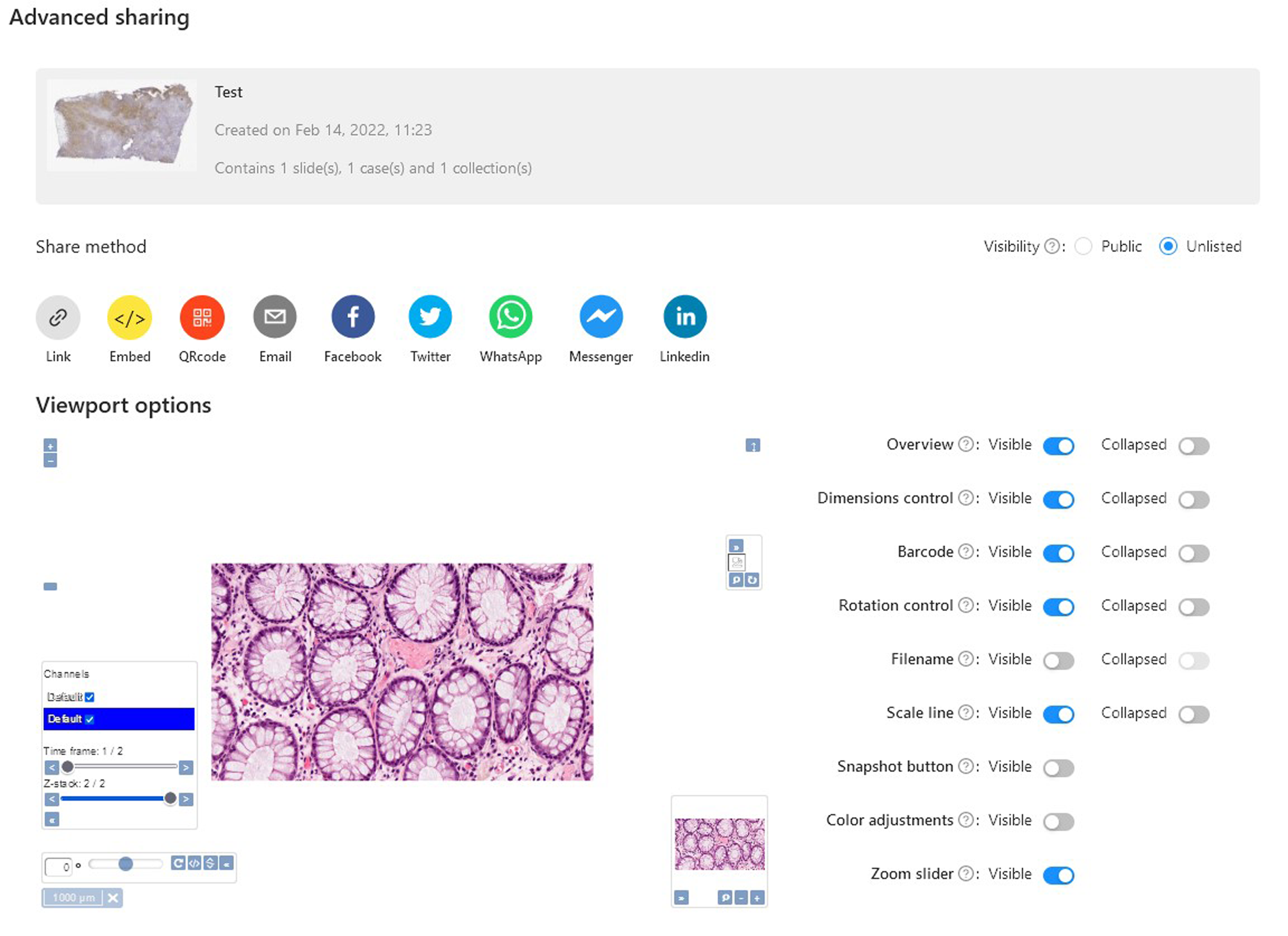
Task: Click the rotation reset icon in rotation control
Action: coord(178,863)
